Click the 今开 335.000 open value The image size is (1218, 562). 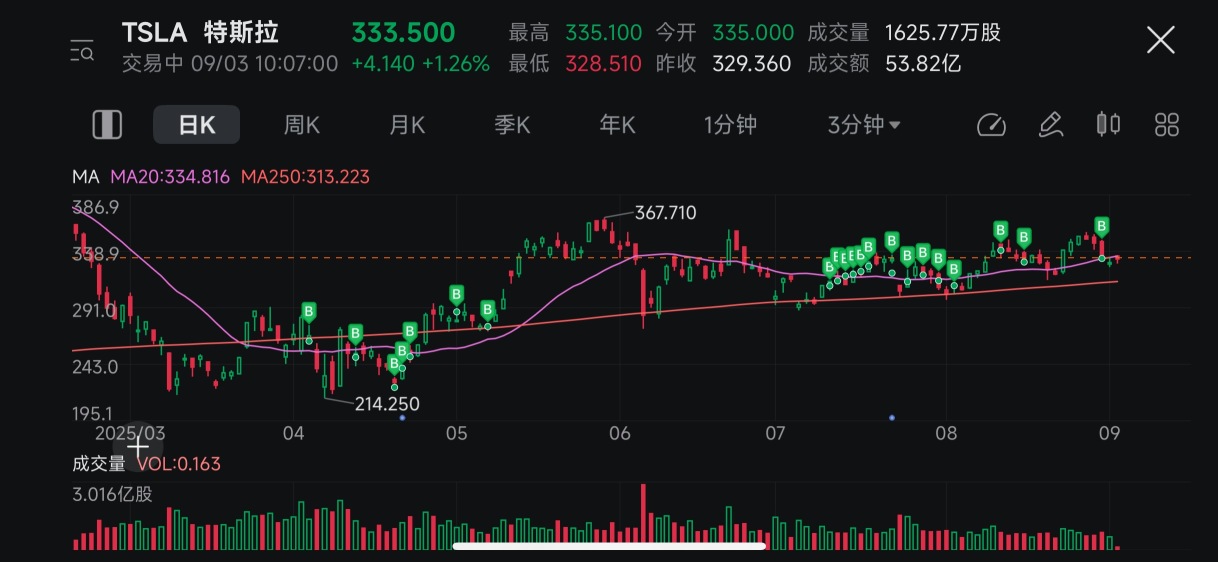pos(725,33)
